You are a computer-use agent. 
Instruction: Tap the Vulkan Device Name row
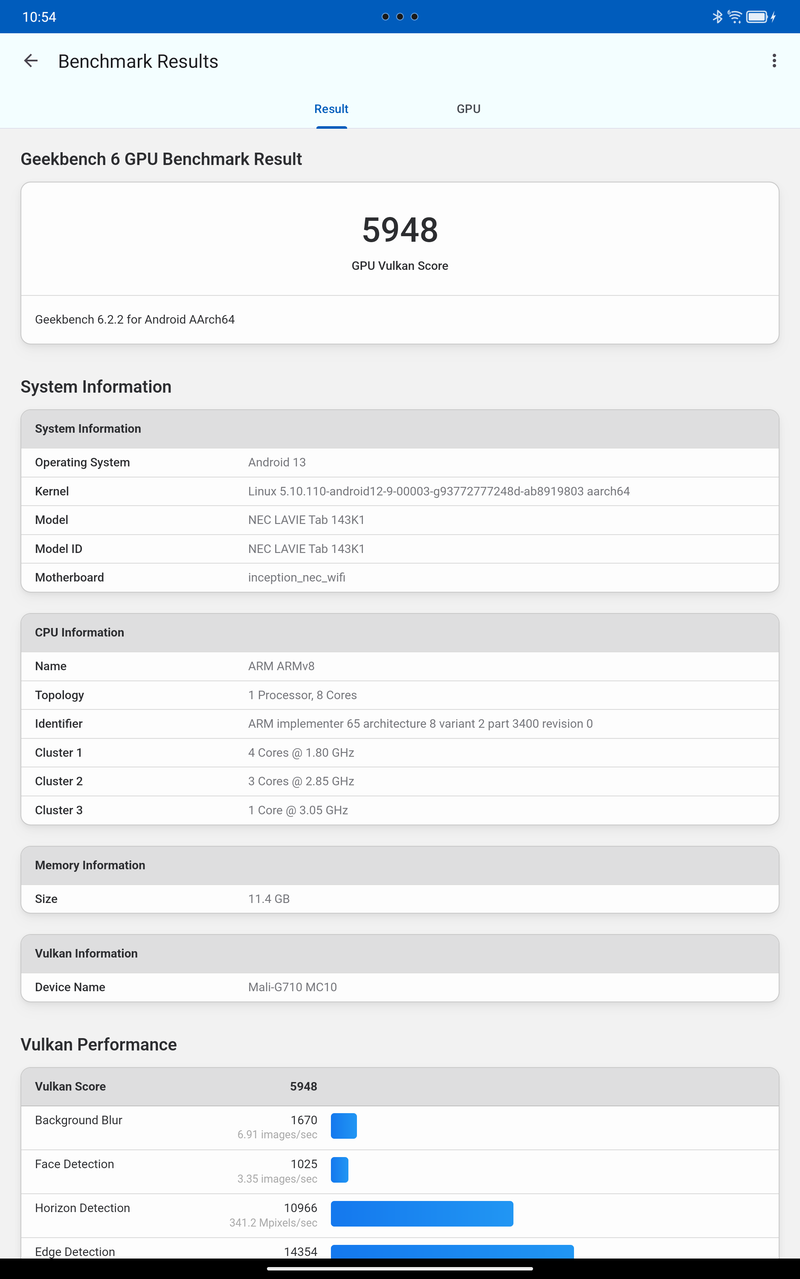click(400, 987)
